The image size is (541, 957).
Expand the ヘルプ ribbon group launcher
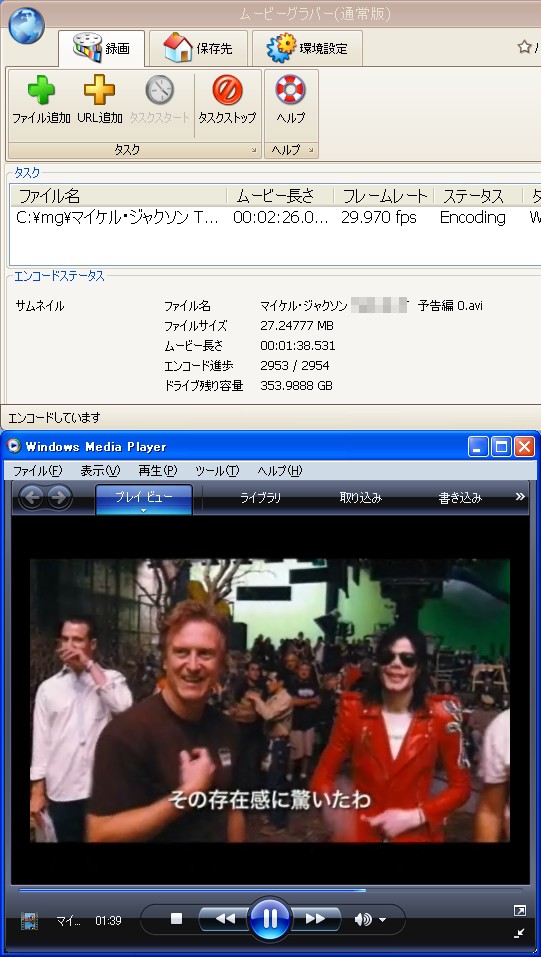(x=311, y=150)
